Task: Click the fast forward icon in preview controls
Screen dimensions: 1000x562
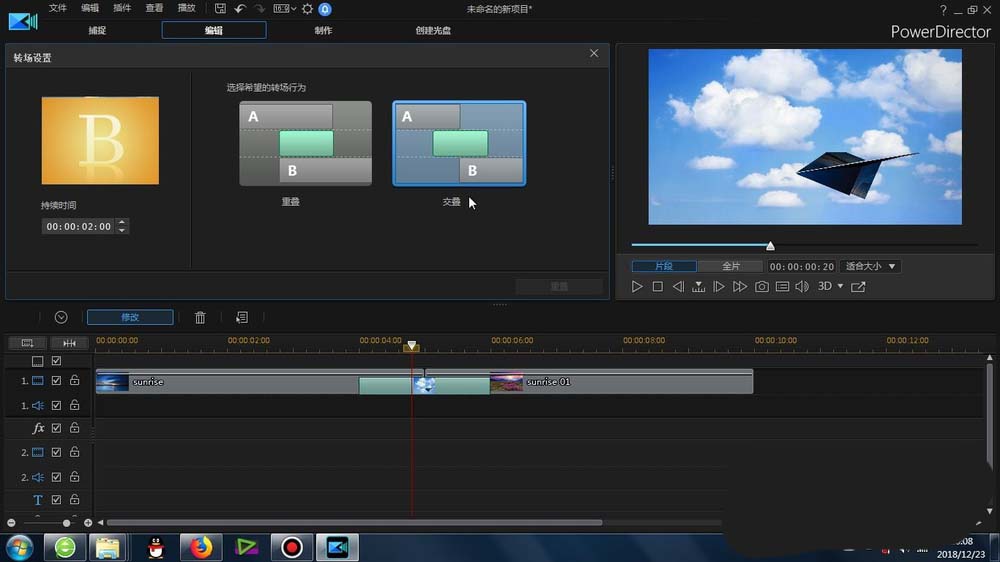Action: 739,287
